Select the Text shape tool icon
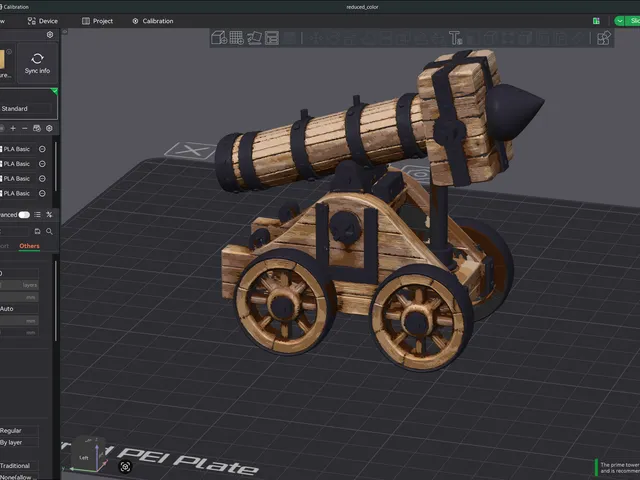The width and height of the screenshot is (640, 480). pyautogui.click(x=456, y=38)
